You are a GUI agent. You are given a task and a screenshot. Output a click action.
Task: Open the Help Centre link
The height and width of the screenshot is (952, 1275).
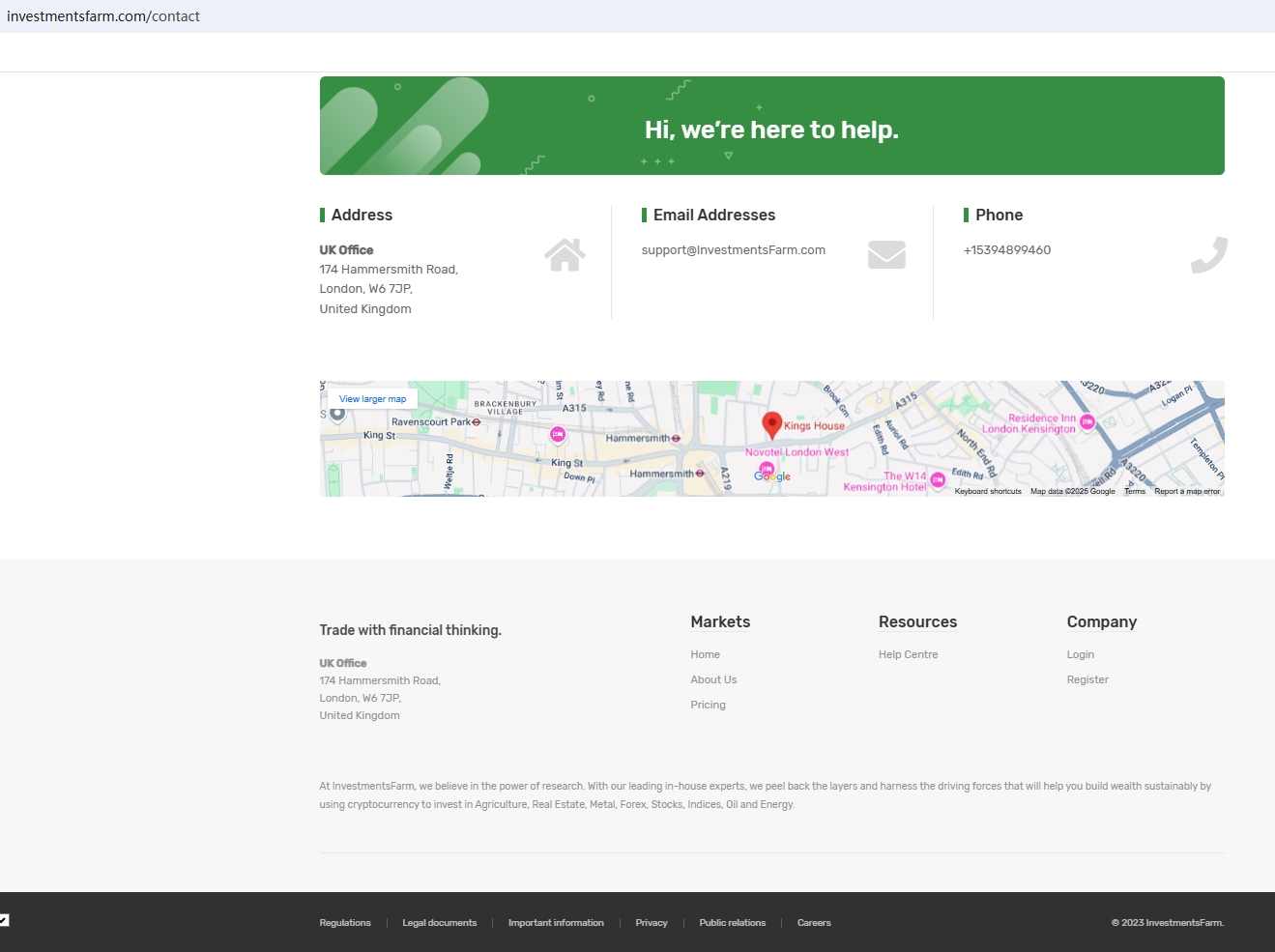(908, 655)
